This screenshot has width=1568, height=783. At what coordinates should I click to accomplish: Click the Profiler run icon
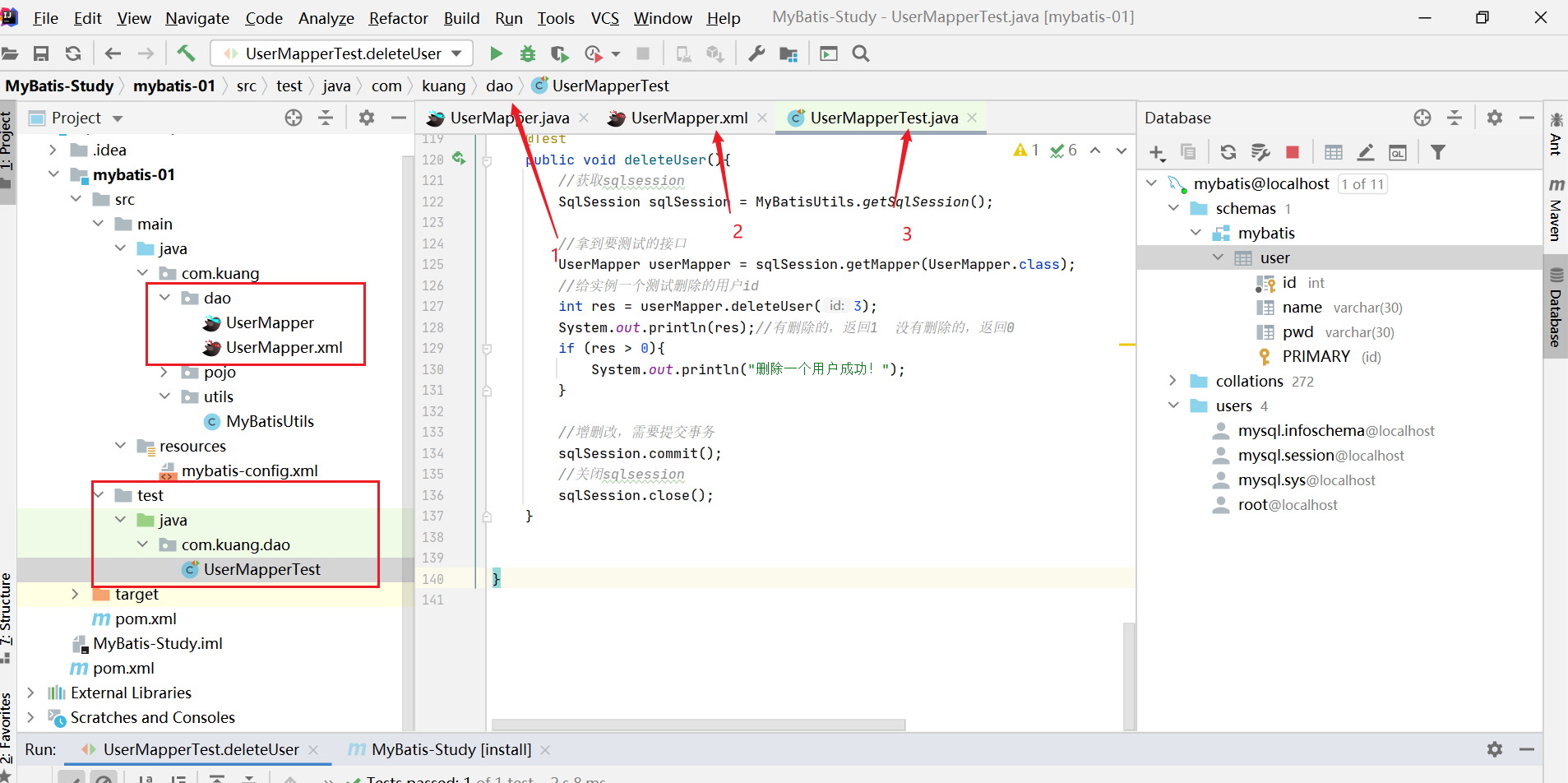click(594, 53)
